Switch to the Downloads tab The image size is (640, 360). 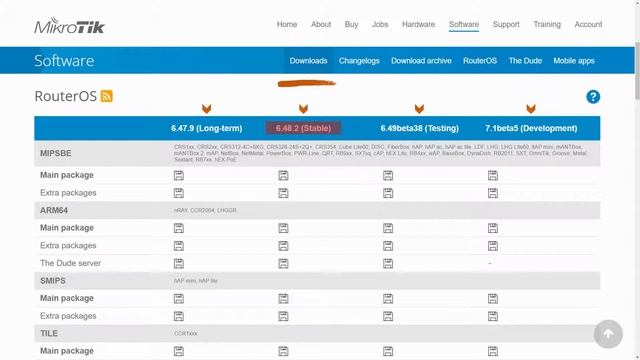[x=309, y=61]
